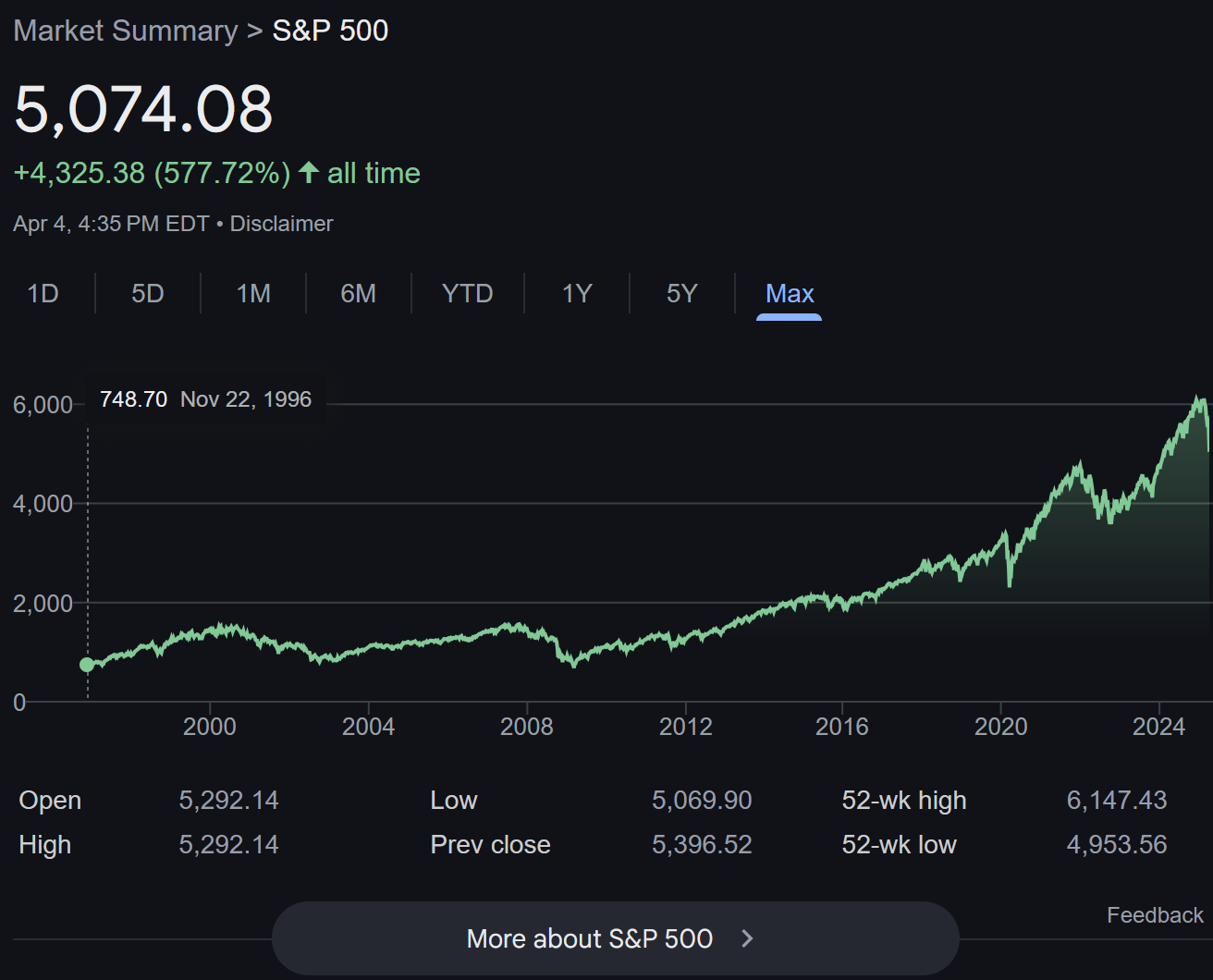Click the 2000 x-axis label
The image size is (1213, 980).
(209, 727)
